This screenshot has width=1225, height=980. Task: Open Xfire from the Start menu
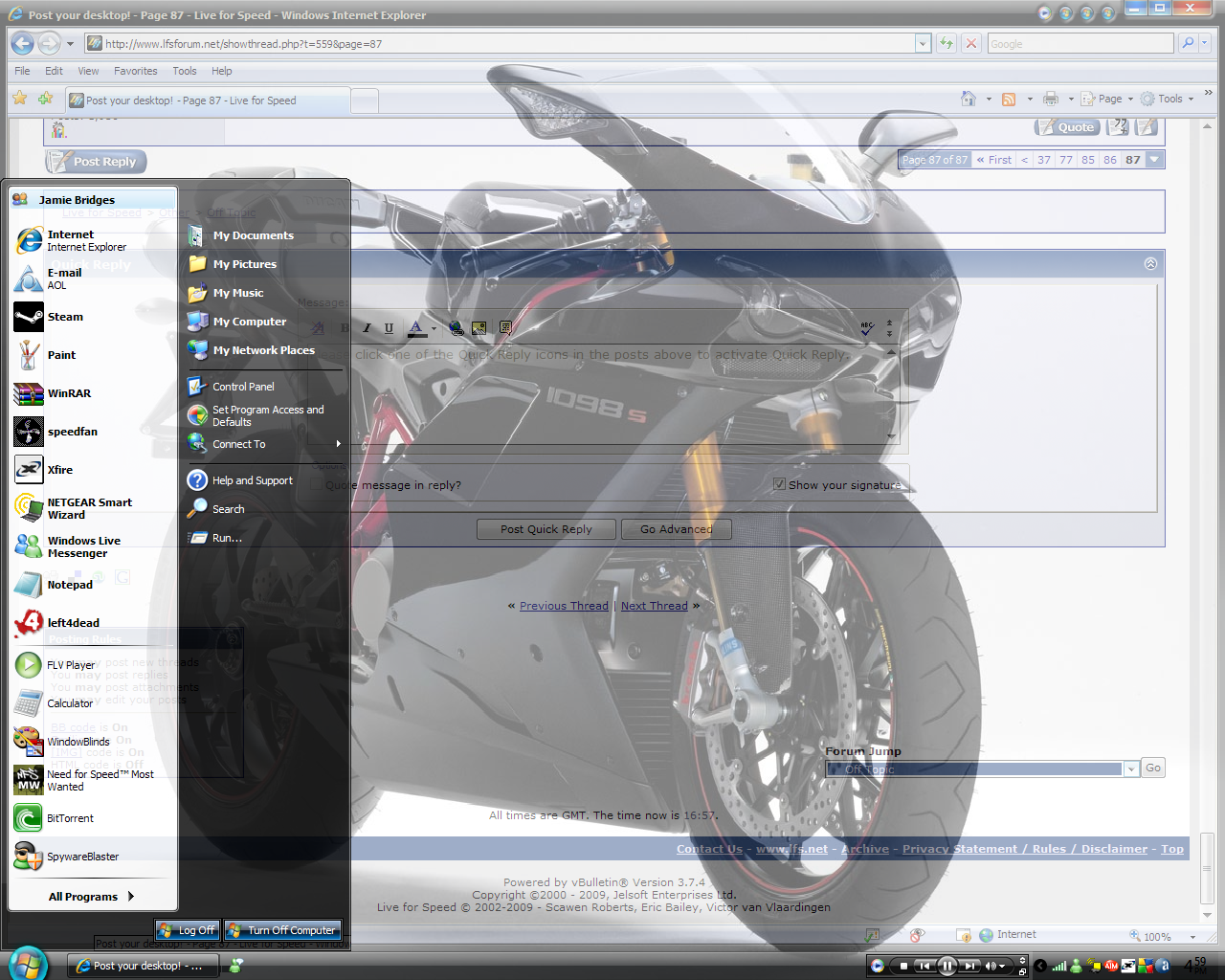(x=93, y=470)
